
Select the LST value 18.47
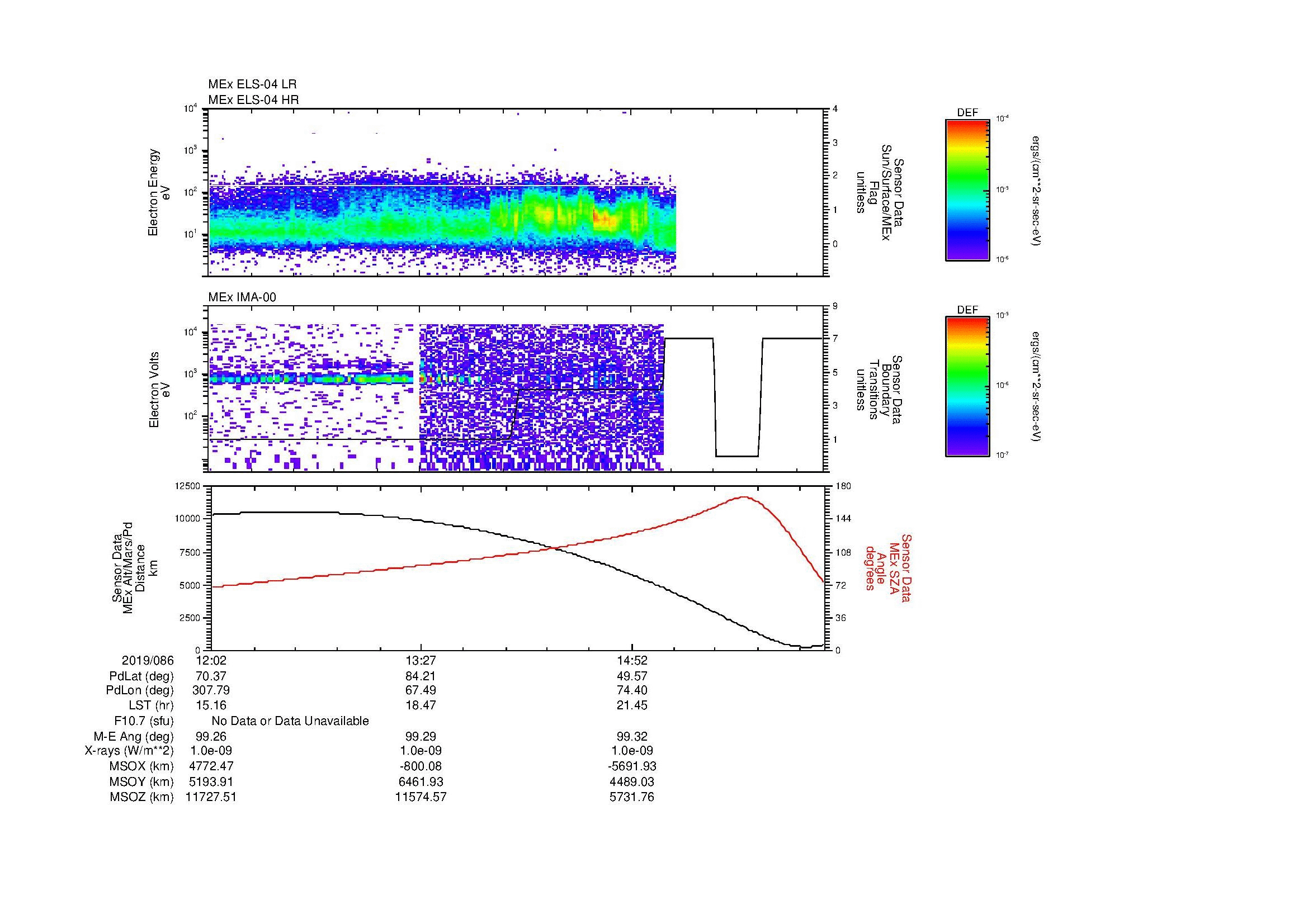point(421,705)
